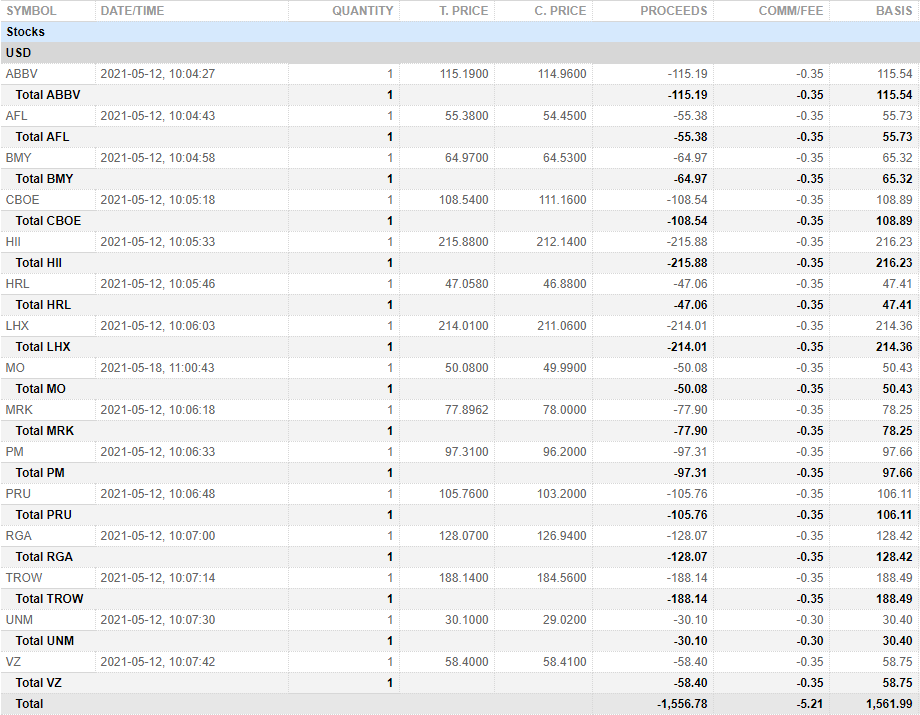Viewport: 920px width, 715px height.
Task: Click LHX closing price 211.0600
Action: pos(562,326)
